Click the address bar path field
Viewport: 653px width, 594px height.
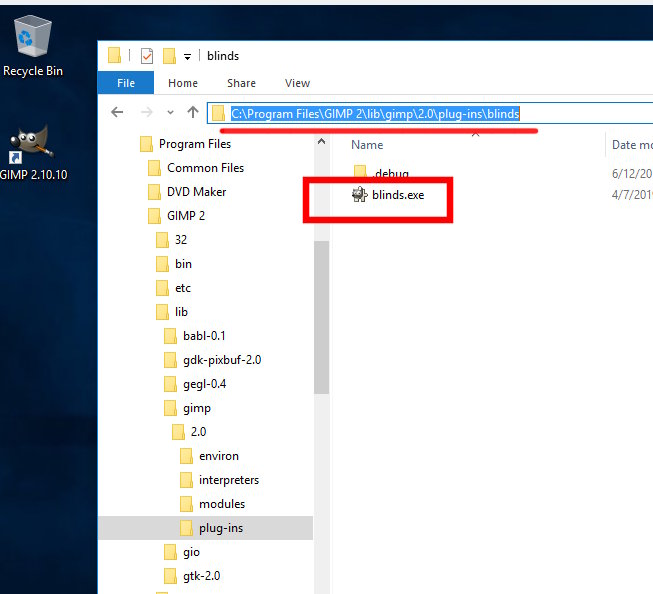tap(430, 113)
